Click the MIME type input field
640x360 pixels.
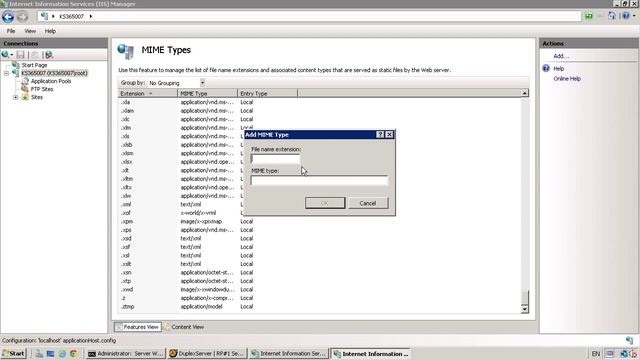coord(320,180)
